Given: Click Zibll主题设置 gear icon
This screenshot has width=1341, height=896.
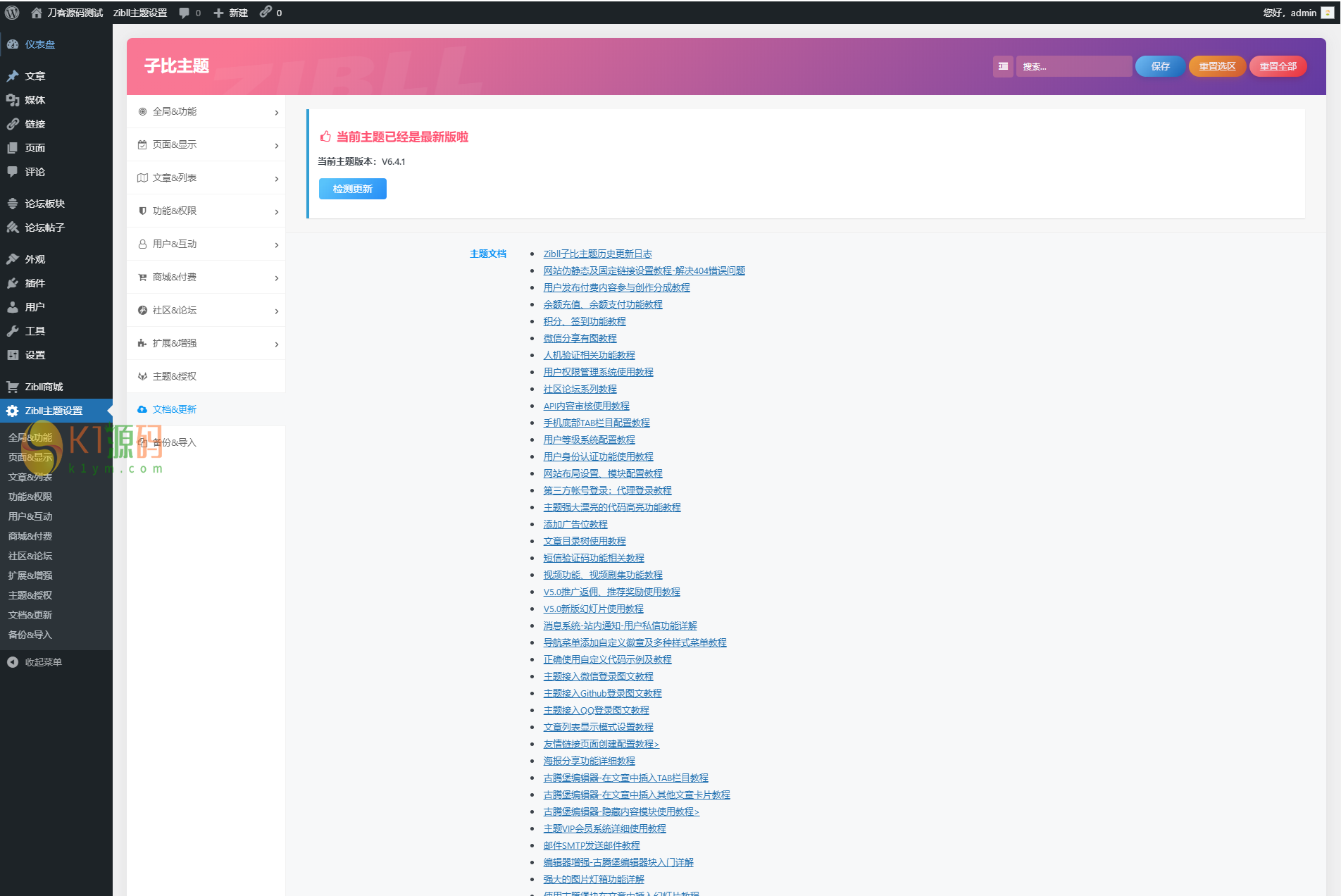Looking at the screenshot, I should (13, 411).
